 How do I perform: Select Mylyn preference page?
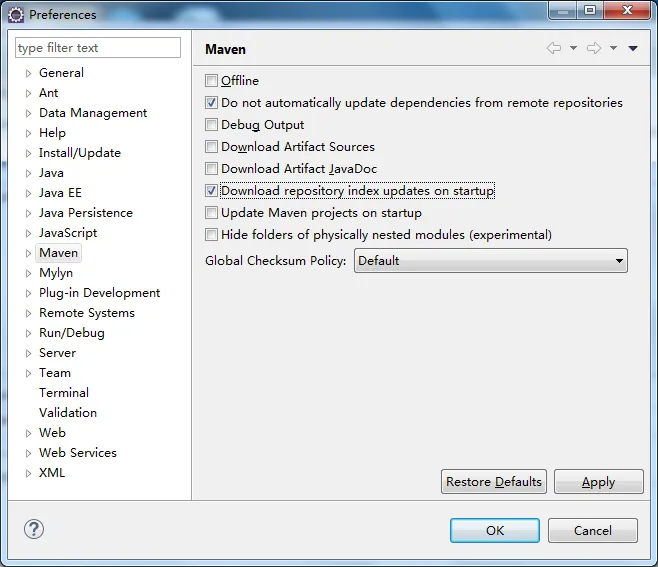pyautogui.click(x=56, y=273)
